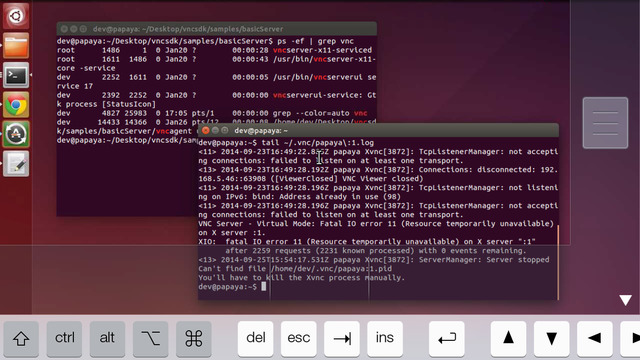Focus the dev@papaya: ~ terminal title bar
The image size is (640, 360).
pos(378,131)
